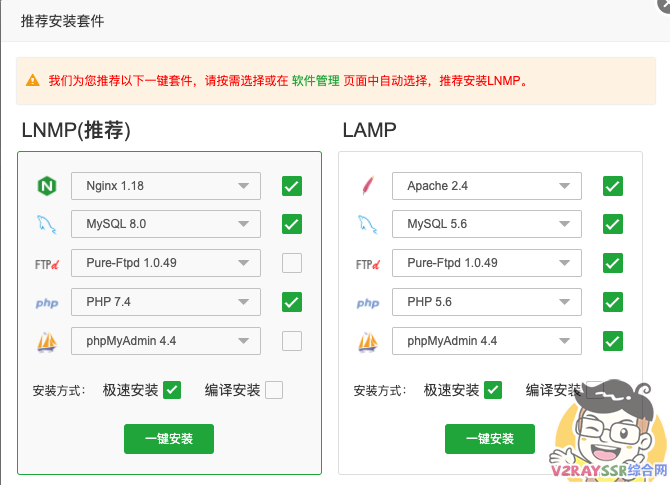Click the MySQL dolphin icon in LAMP
The image size is (670, 485).
coord(367,224)
